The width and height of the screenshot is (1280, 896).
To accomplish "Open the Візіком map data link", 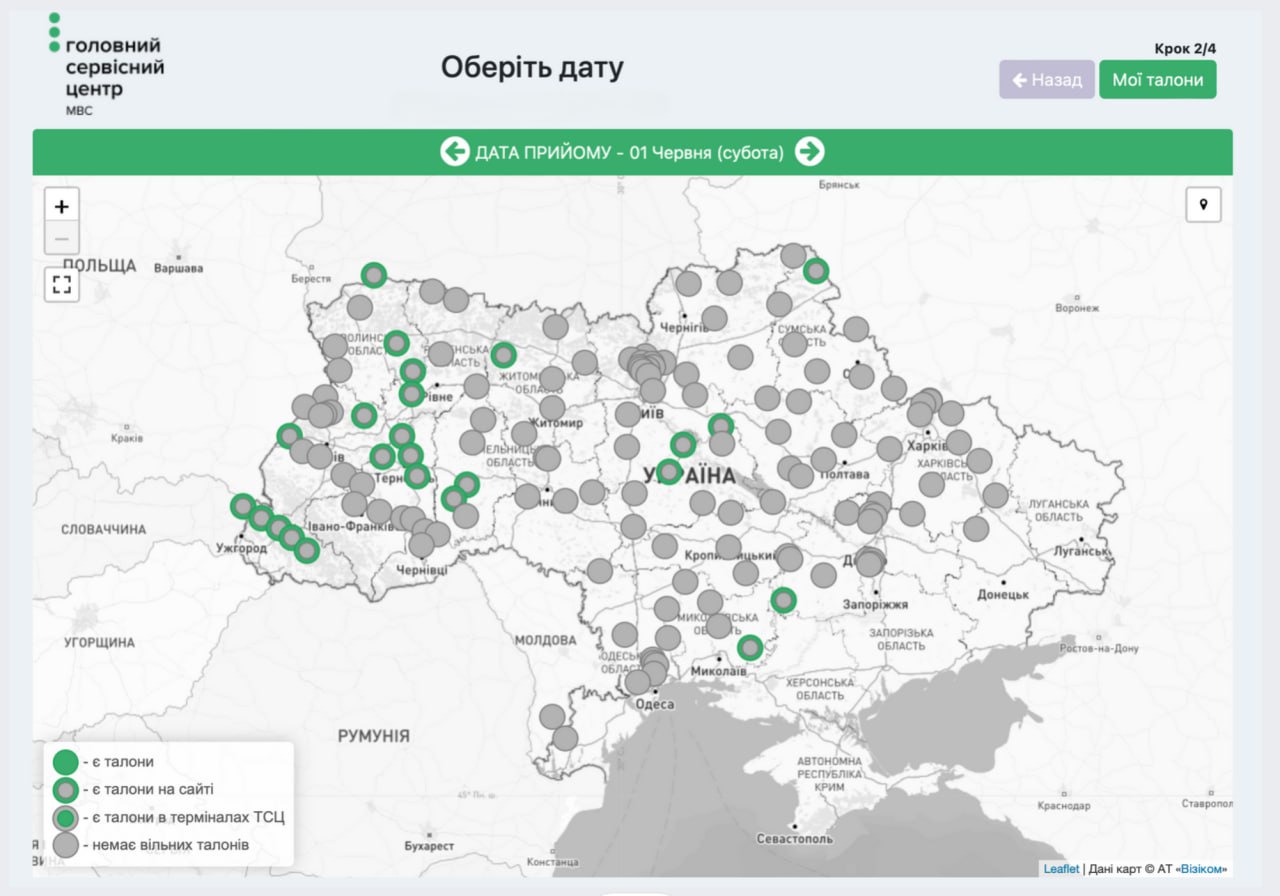I will (x=1200, y=869).
